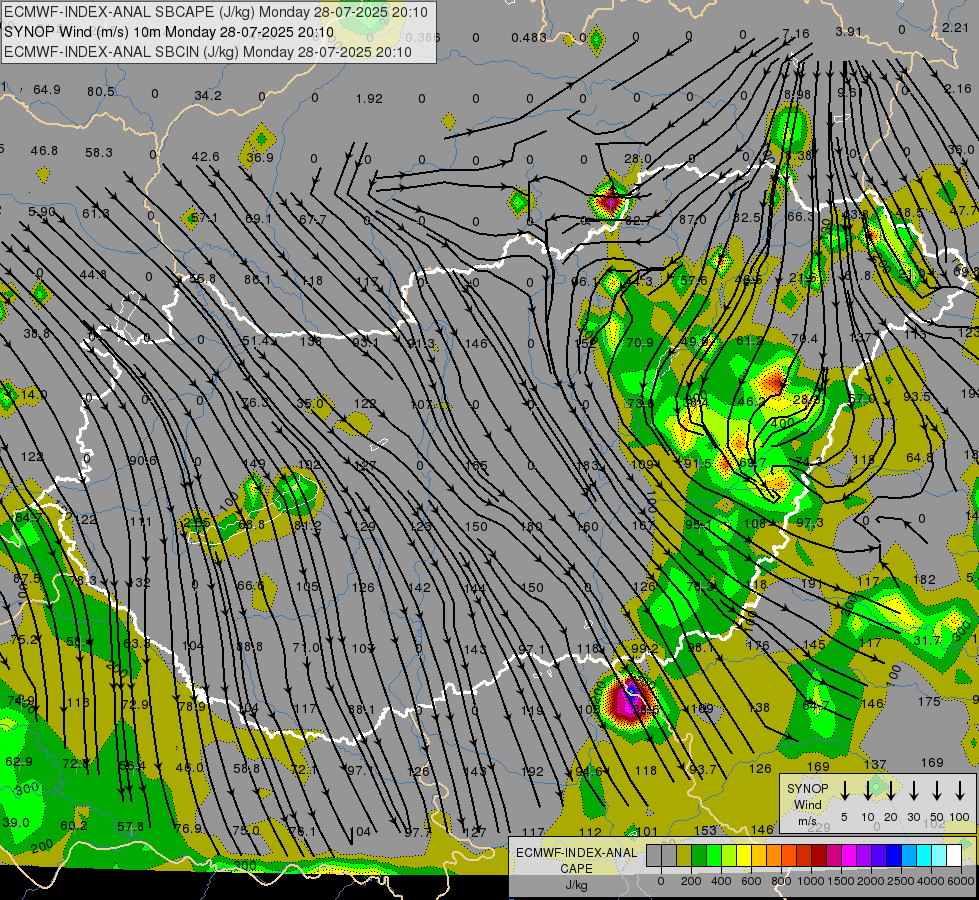
Task: Pick the pure yellow swatch in CAPE legend
Action: click(x=744, y=855)
